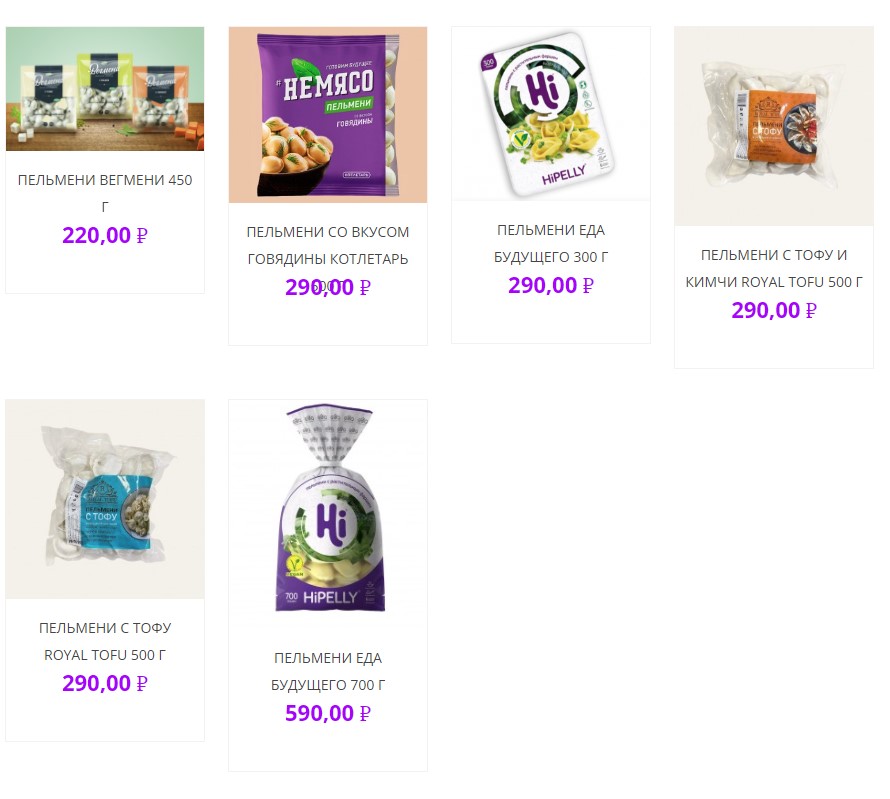Open the orange Royal Tofu kimchi package image
This screenshot has height=799, width=890.
point(774,126)
